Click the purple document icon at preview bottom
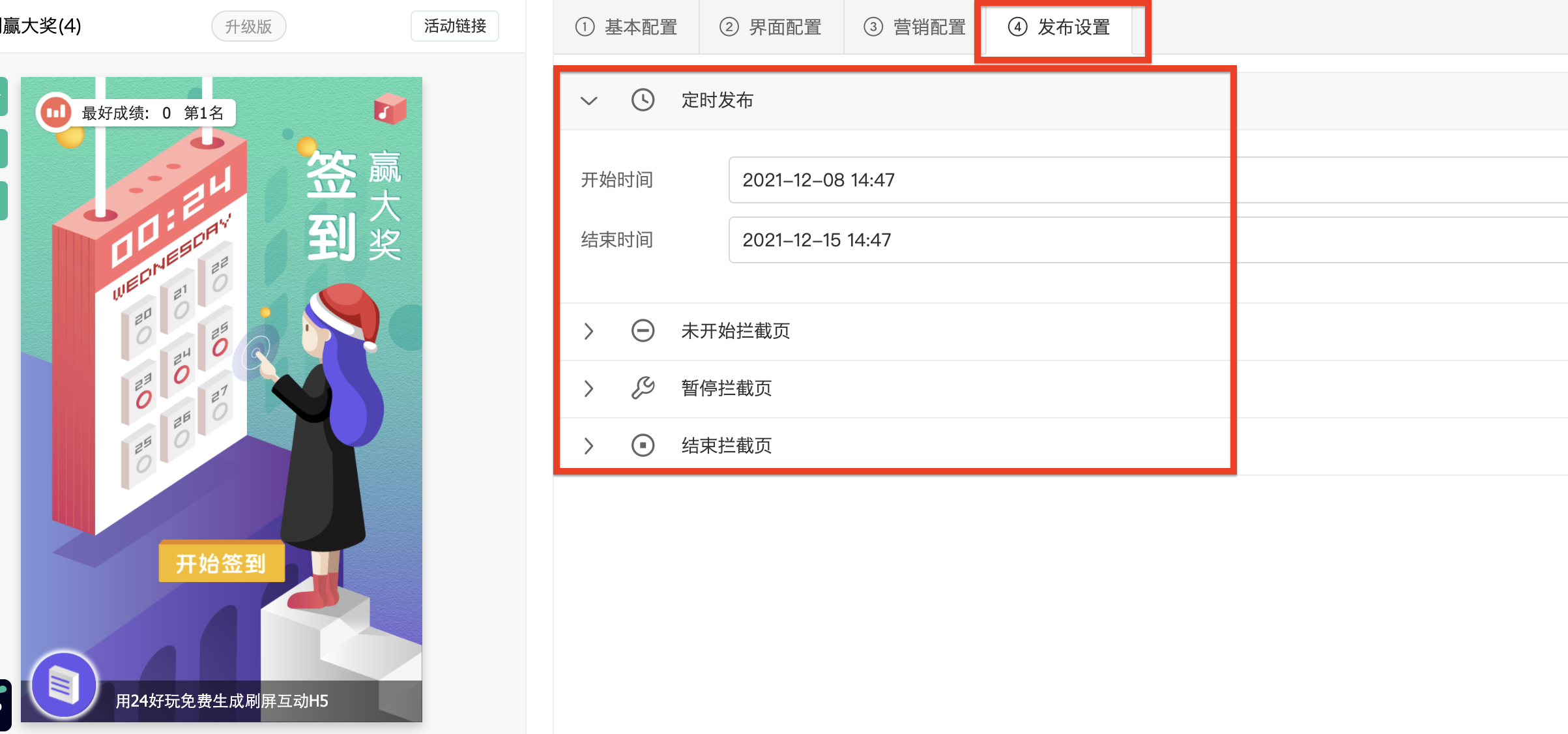The height and width of the screenshot is (734, 1568). click(64, 685)
